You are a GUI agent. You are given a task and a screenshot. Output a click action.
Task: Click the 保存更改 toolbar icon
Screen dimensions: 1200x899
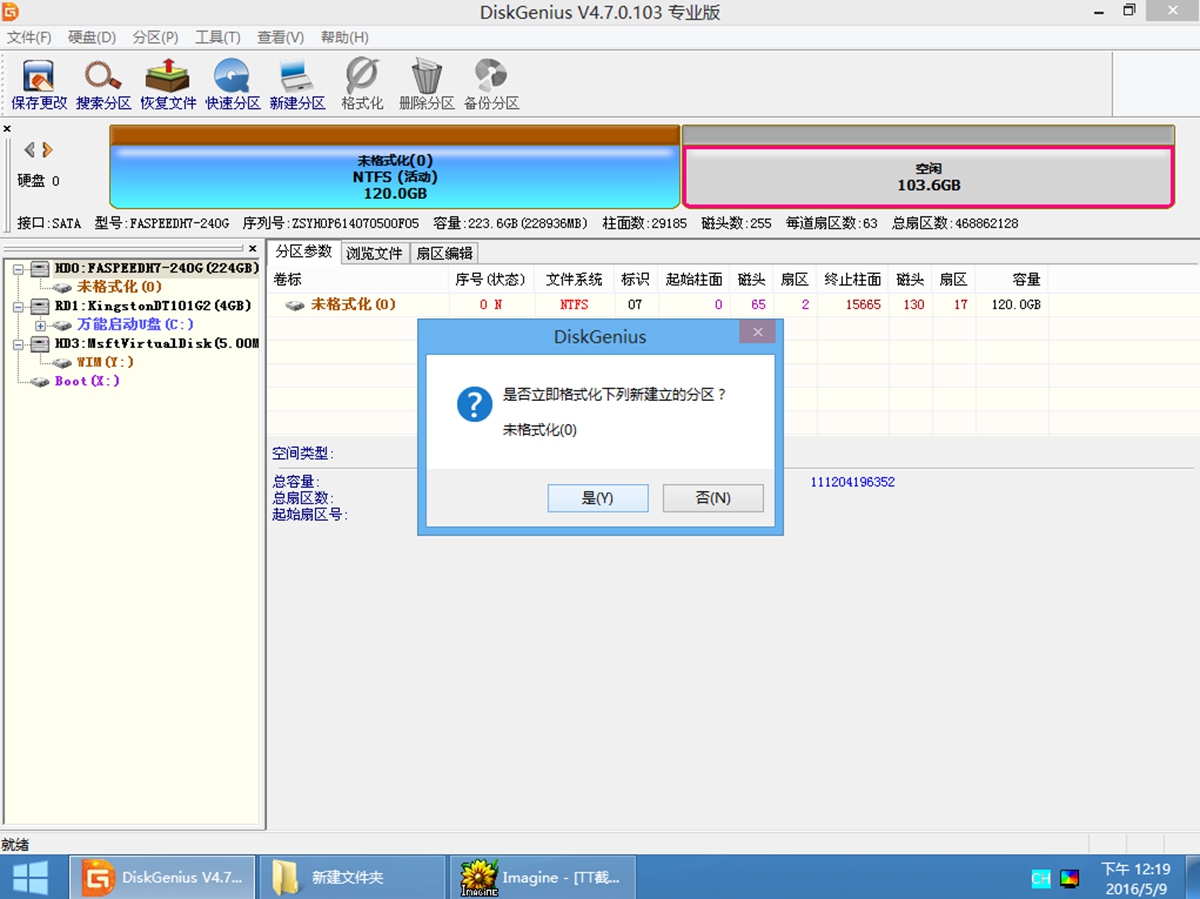tap(37, 83)
